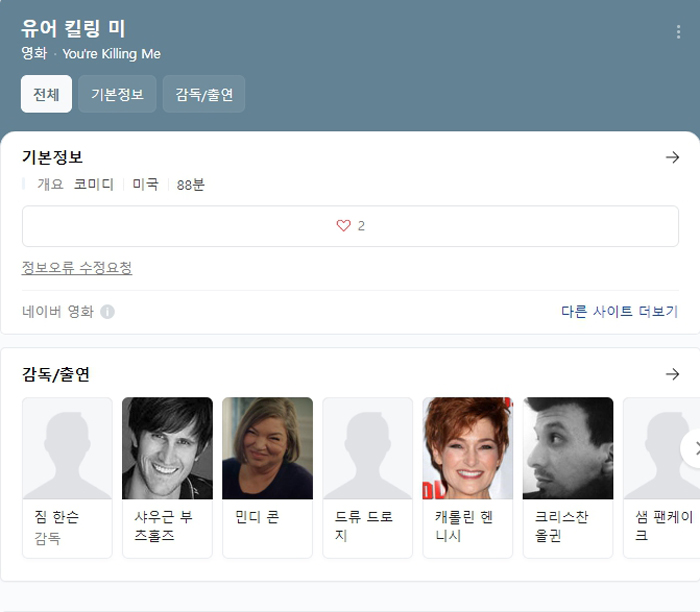Click the heart like icon

(343, 226)
